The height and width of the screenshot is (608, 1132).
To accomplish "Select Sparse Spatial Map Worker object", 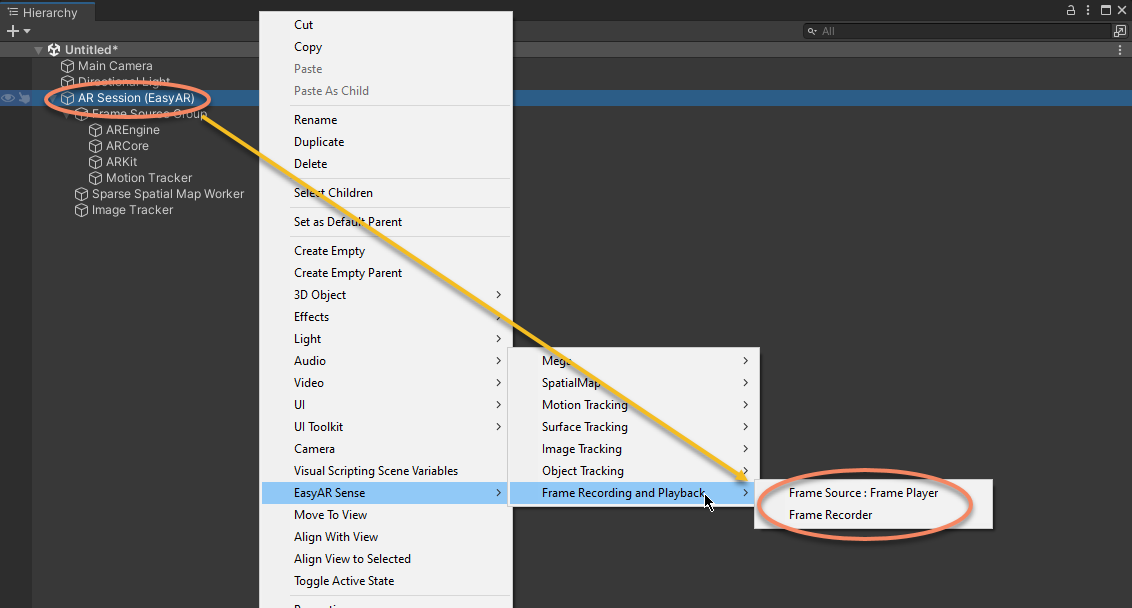I will click(167, 194).
